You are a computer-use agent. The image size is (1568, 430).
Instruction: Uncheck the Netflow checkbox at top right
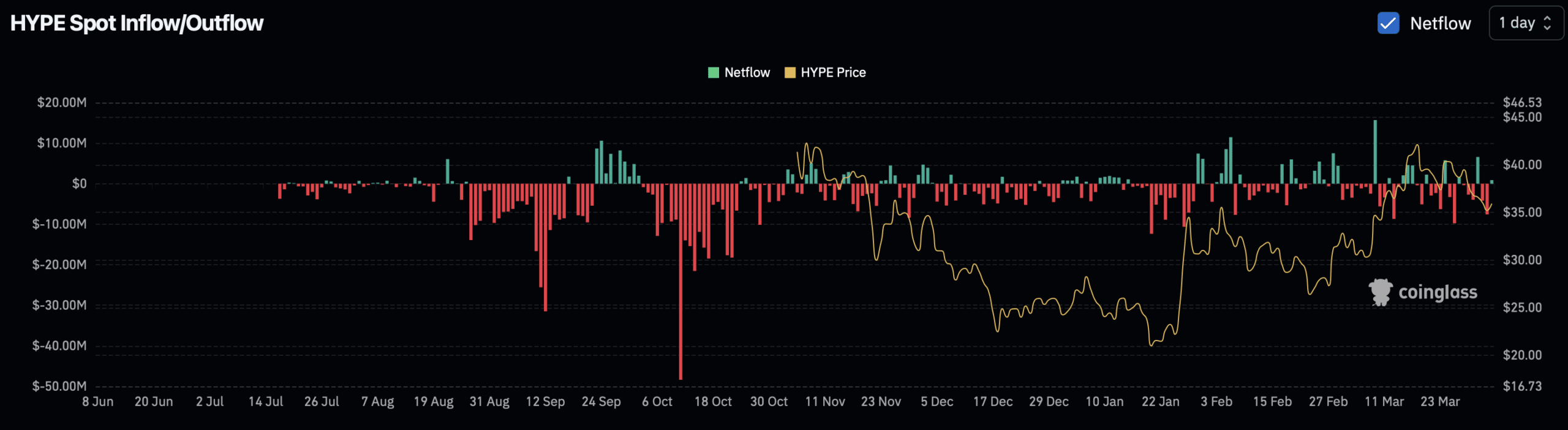click(1388, 23)
